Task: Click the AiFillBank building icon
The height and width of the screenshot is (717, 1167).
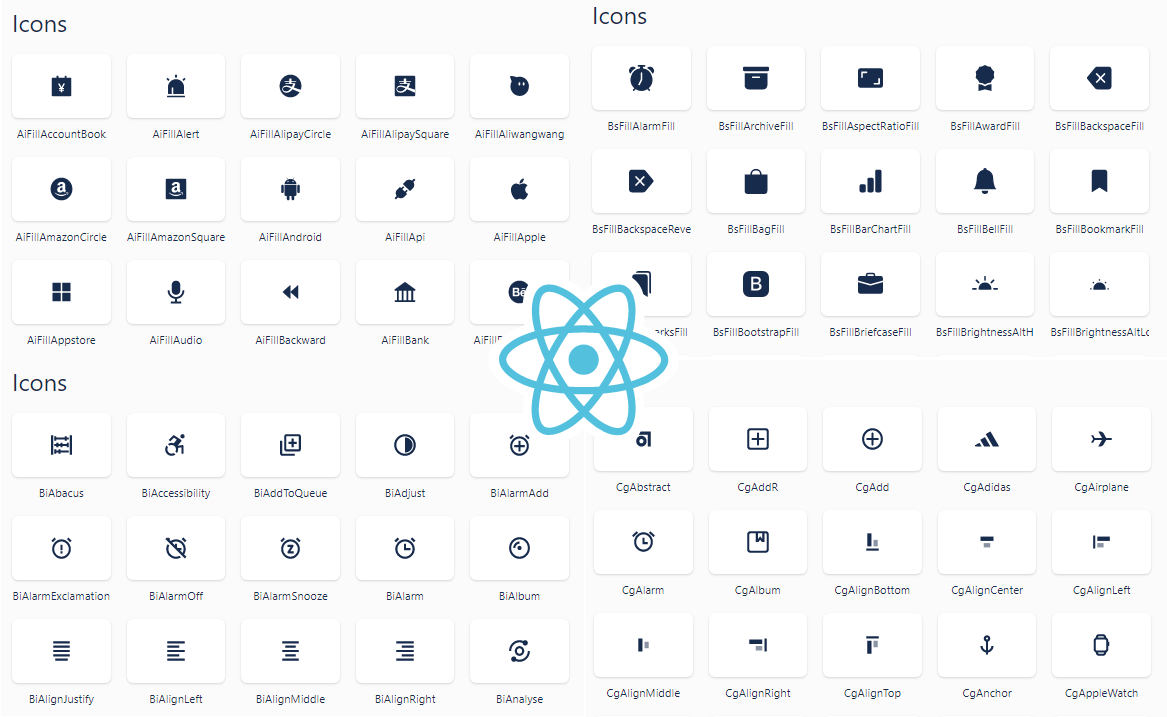Action: pyautogui.click(x=404, y=291)
